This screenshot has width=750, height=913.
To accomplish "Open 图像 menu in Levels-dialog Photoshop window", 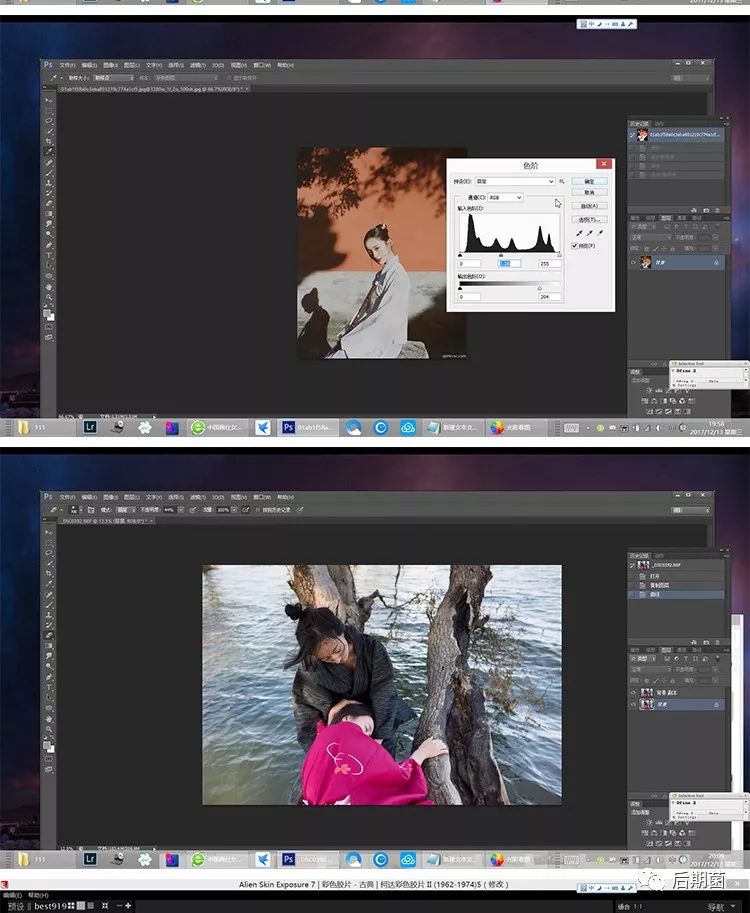I will click(110, 66).
